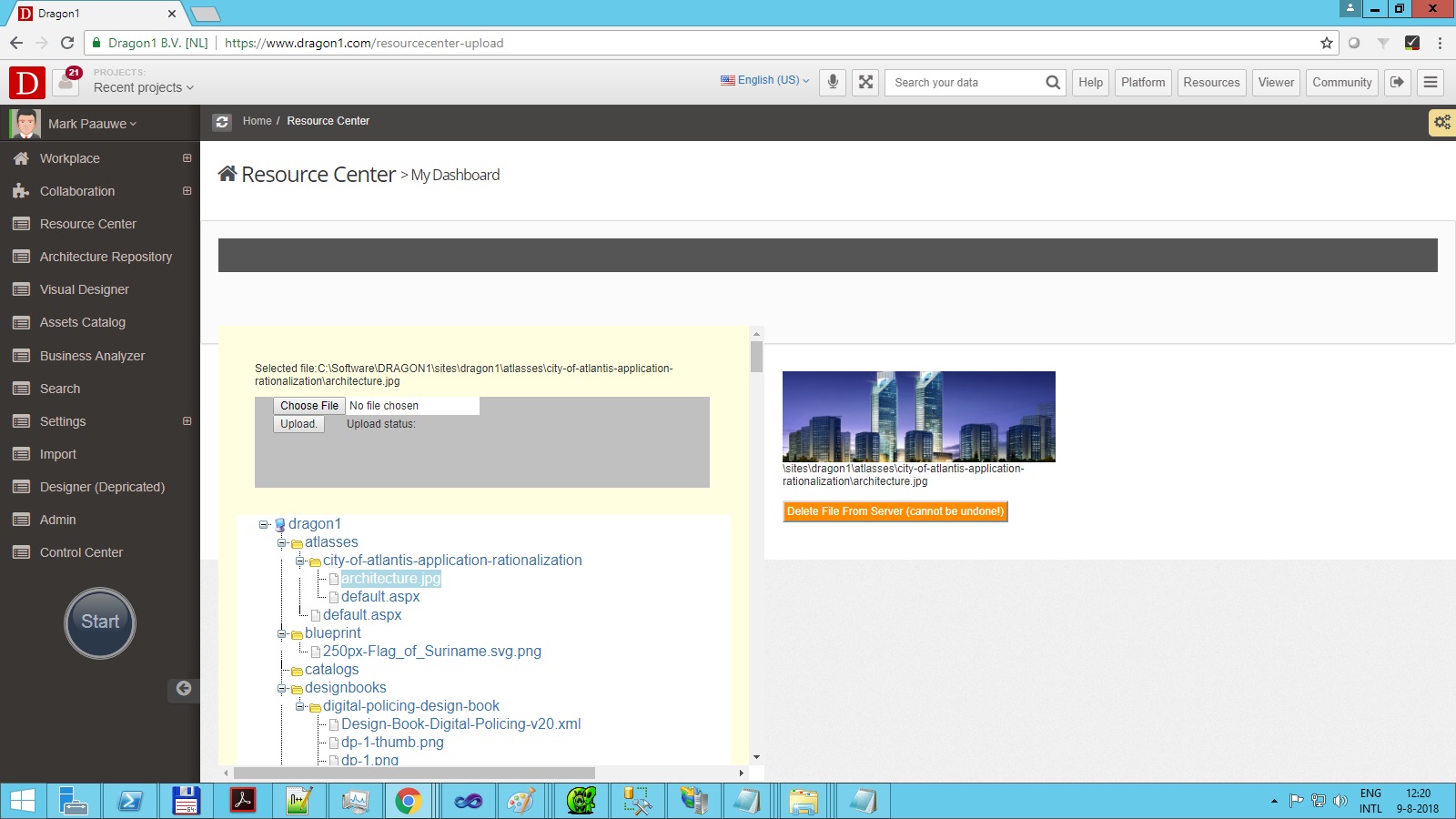
Task: Click the home icon beside Resource Center title
Action: (227, 173)
